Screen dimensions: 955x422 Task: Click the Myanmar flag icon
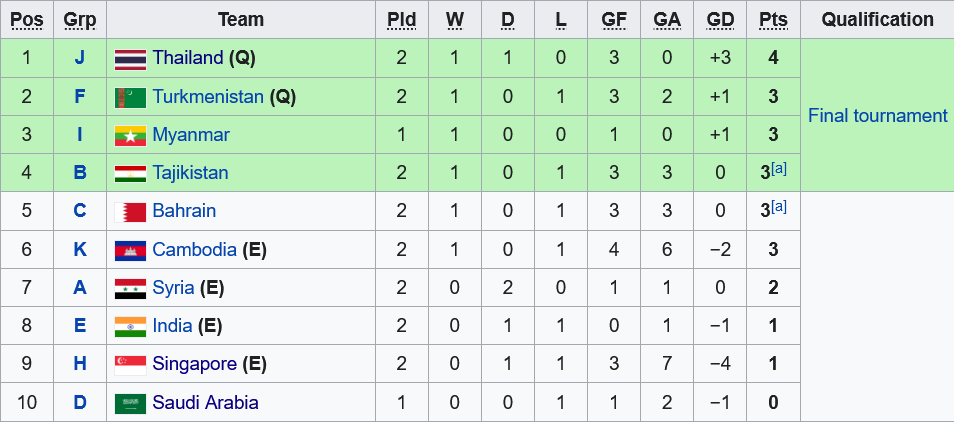(x=130, y=135)
